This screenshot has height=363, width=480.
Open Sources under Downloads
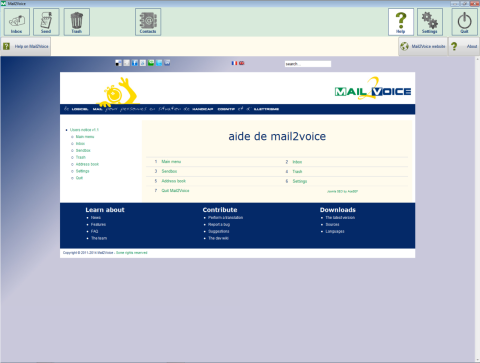pos(332,225)
